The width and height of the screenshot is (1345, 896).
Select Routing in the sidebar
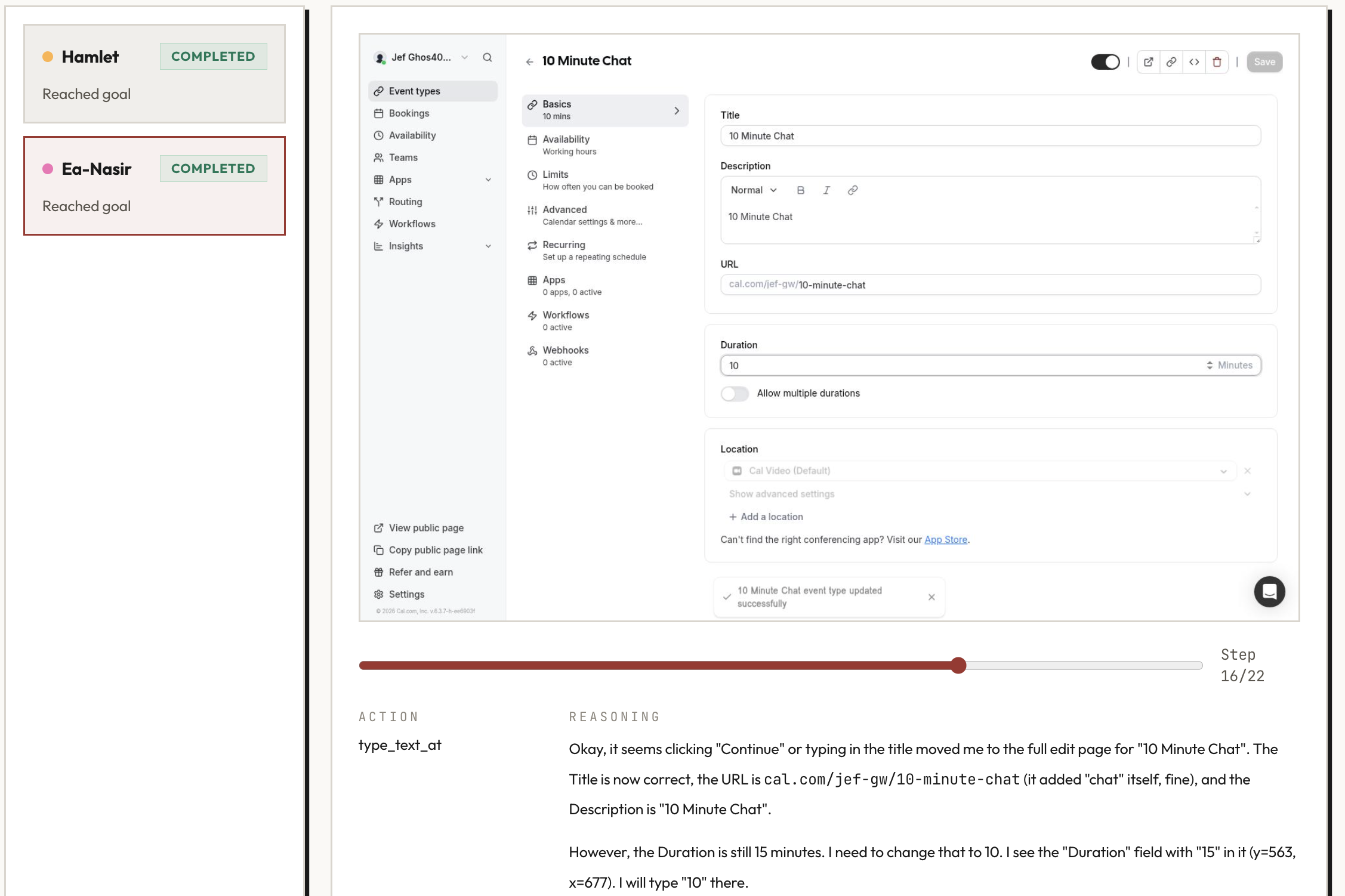[x=406, y=202]
